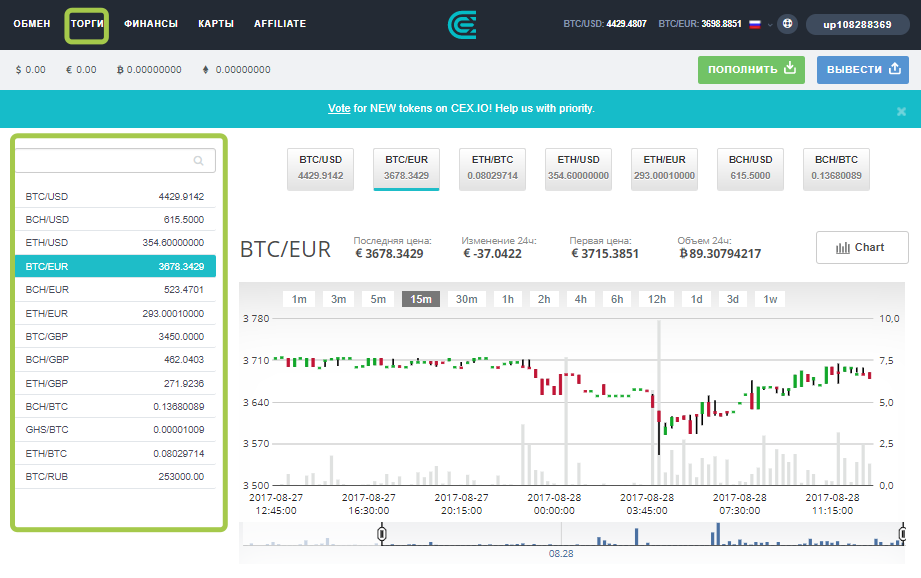Select the BTC/USD pair card

point(320,169)
